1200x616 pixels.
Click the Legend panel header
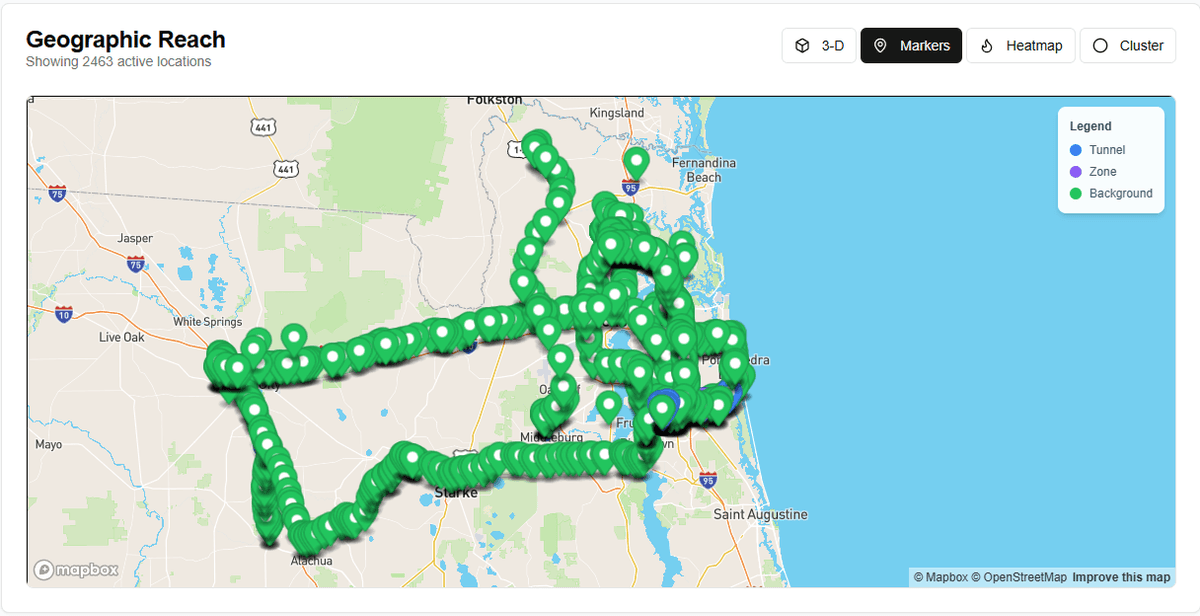click(1089, 126)
